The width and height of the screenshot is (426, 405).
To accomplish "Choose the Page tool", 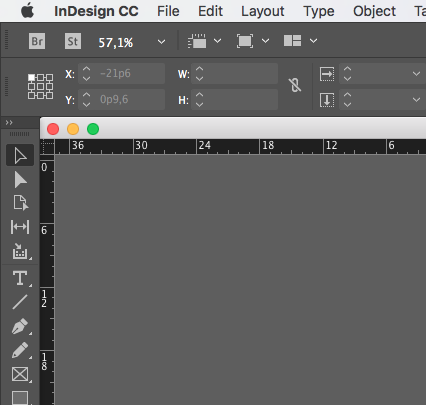I will (x=20, y=203).
